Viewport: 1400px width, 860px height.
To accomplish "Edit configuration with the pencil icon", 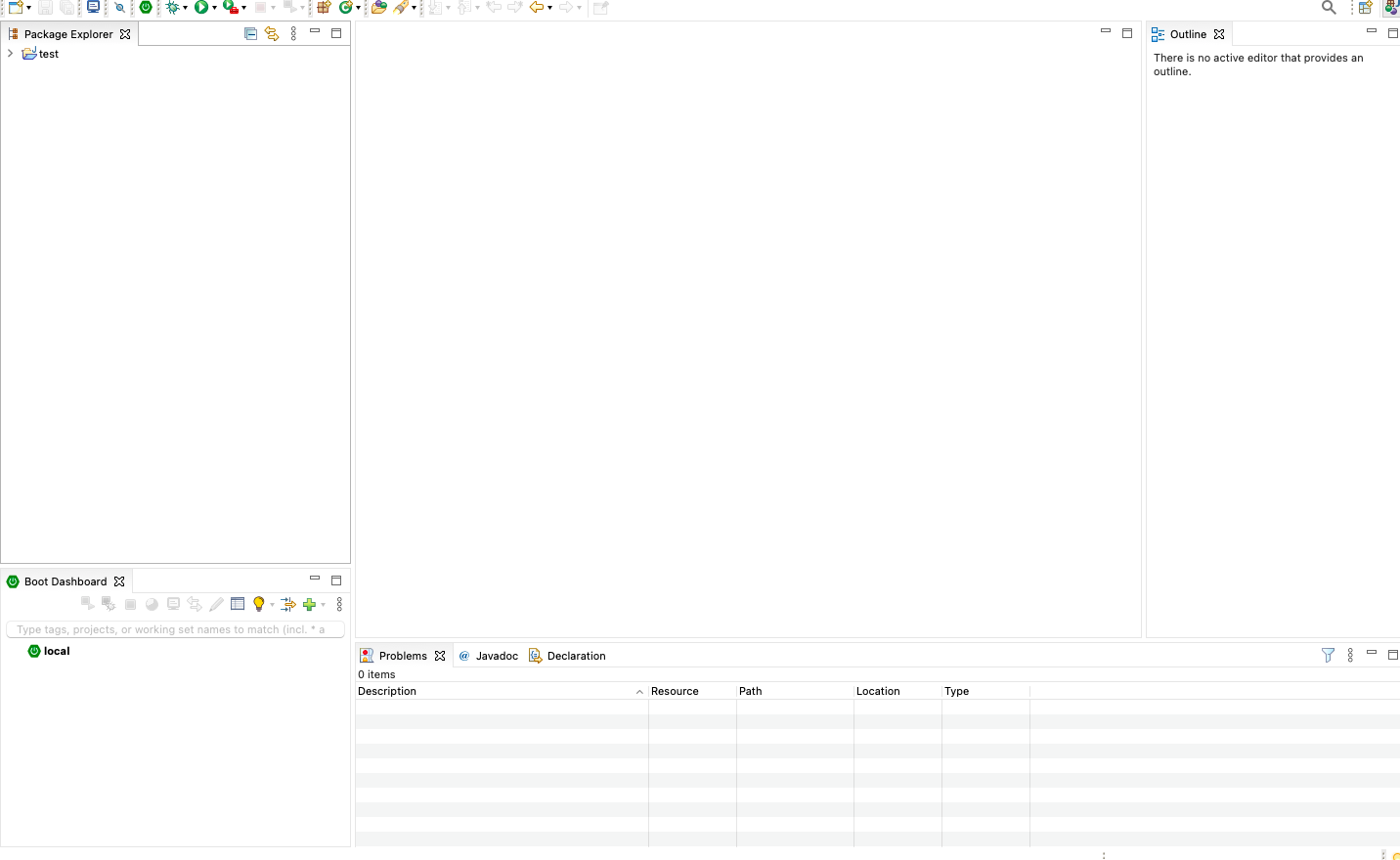I will [216, 604].
